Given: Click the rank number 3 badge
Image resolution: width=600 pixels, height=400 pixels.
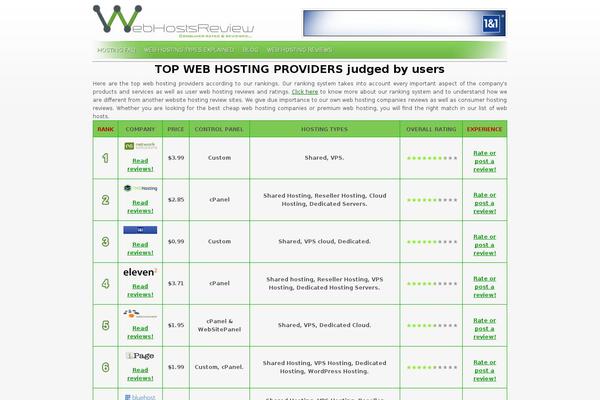Looking at the screenshot, I should click(x=105, y=242).
